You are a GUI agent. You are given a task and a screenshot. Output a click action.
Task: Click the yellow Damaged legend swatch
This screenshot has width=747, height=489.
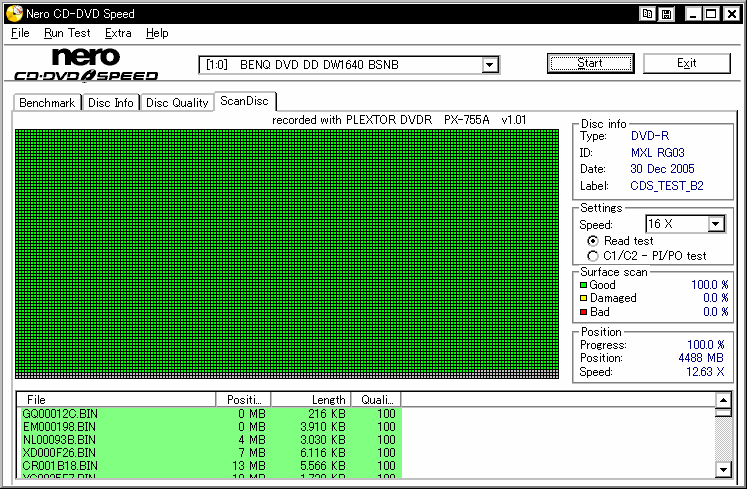click(x=583, y=298)
